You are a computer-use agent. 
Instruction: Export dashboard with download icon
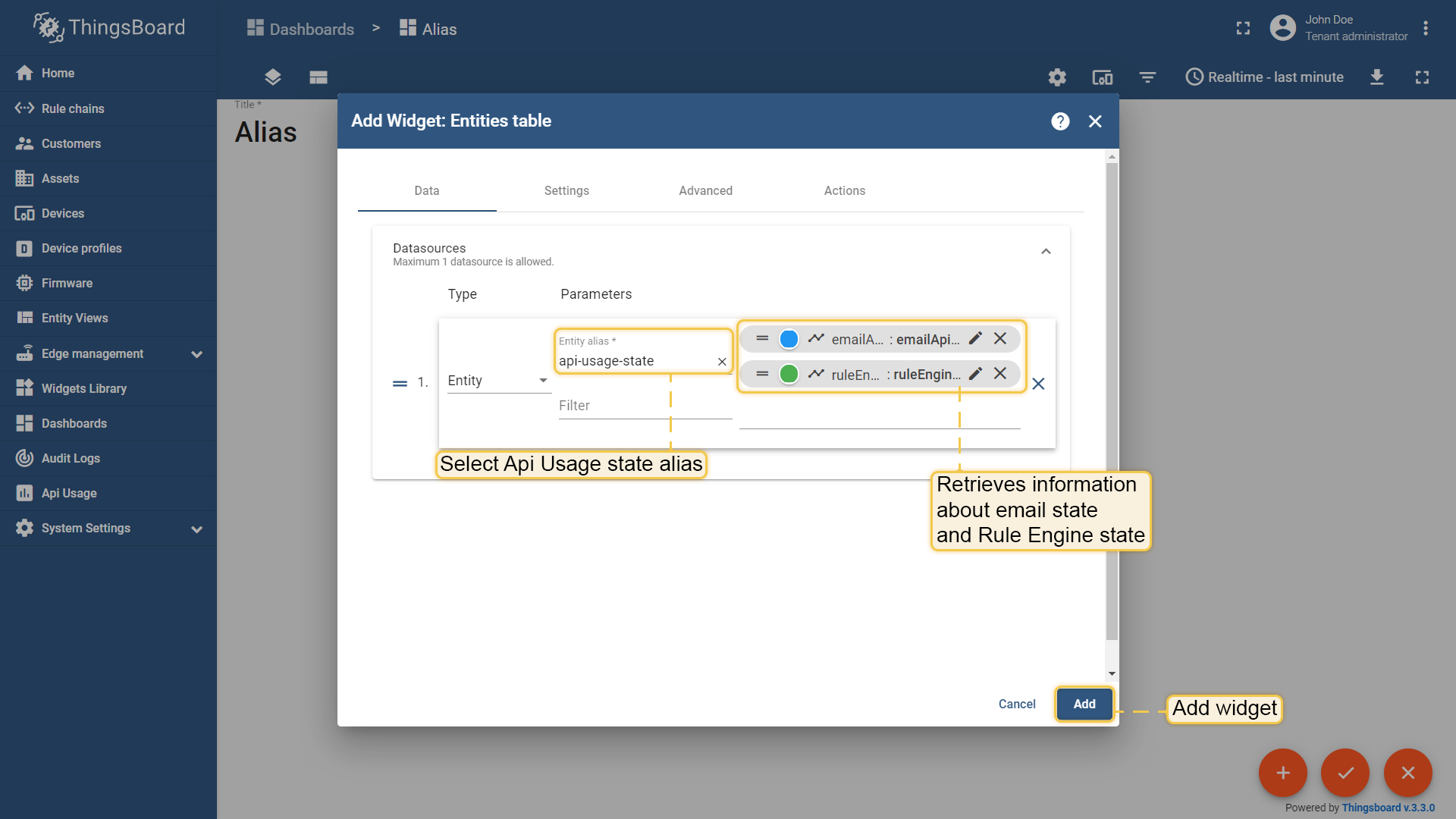[1377, 77]
